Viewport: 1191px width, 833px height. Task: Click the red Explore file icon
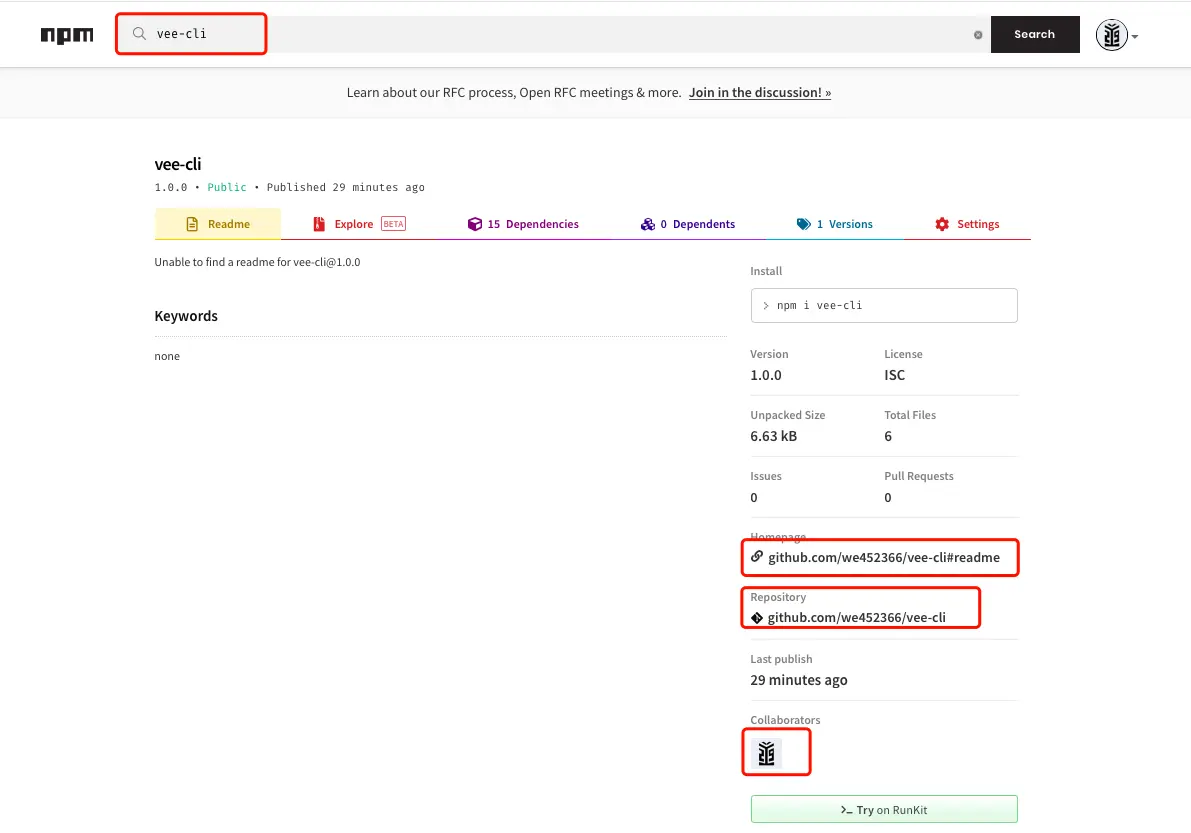pyautogui.click(x=319, y=224)
